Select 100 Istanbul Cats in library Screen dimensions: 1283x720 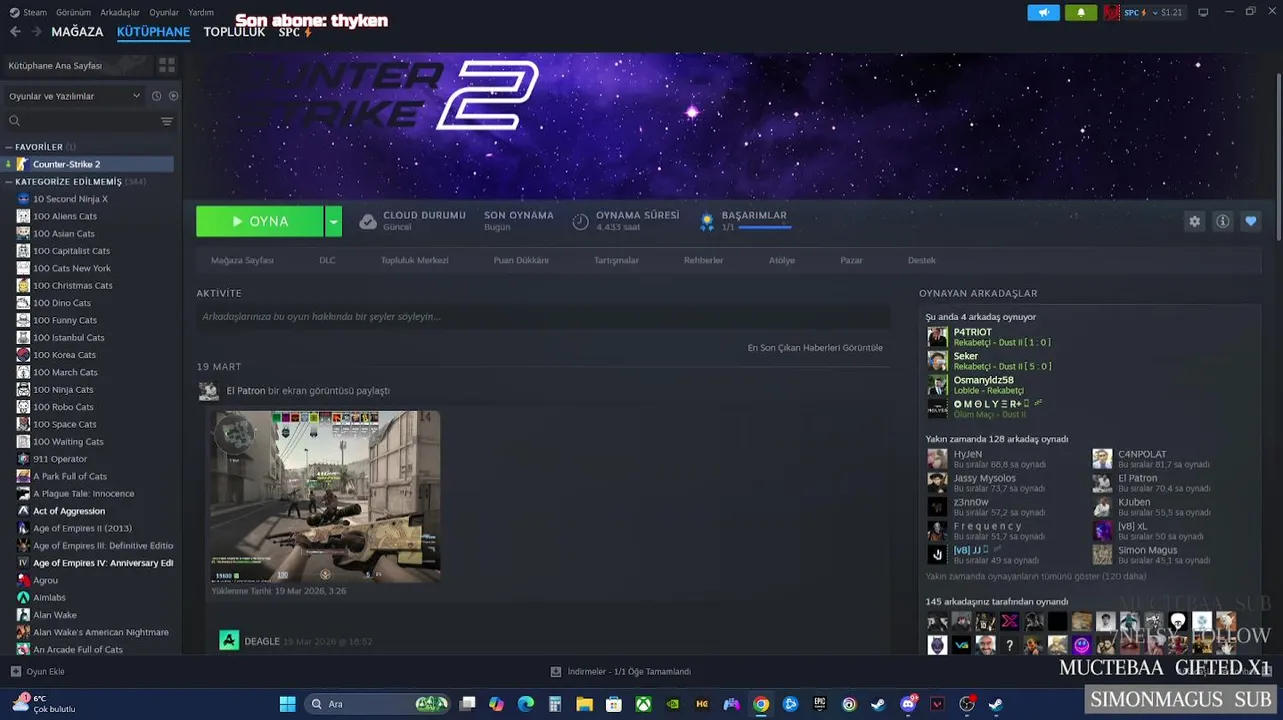69,338
